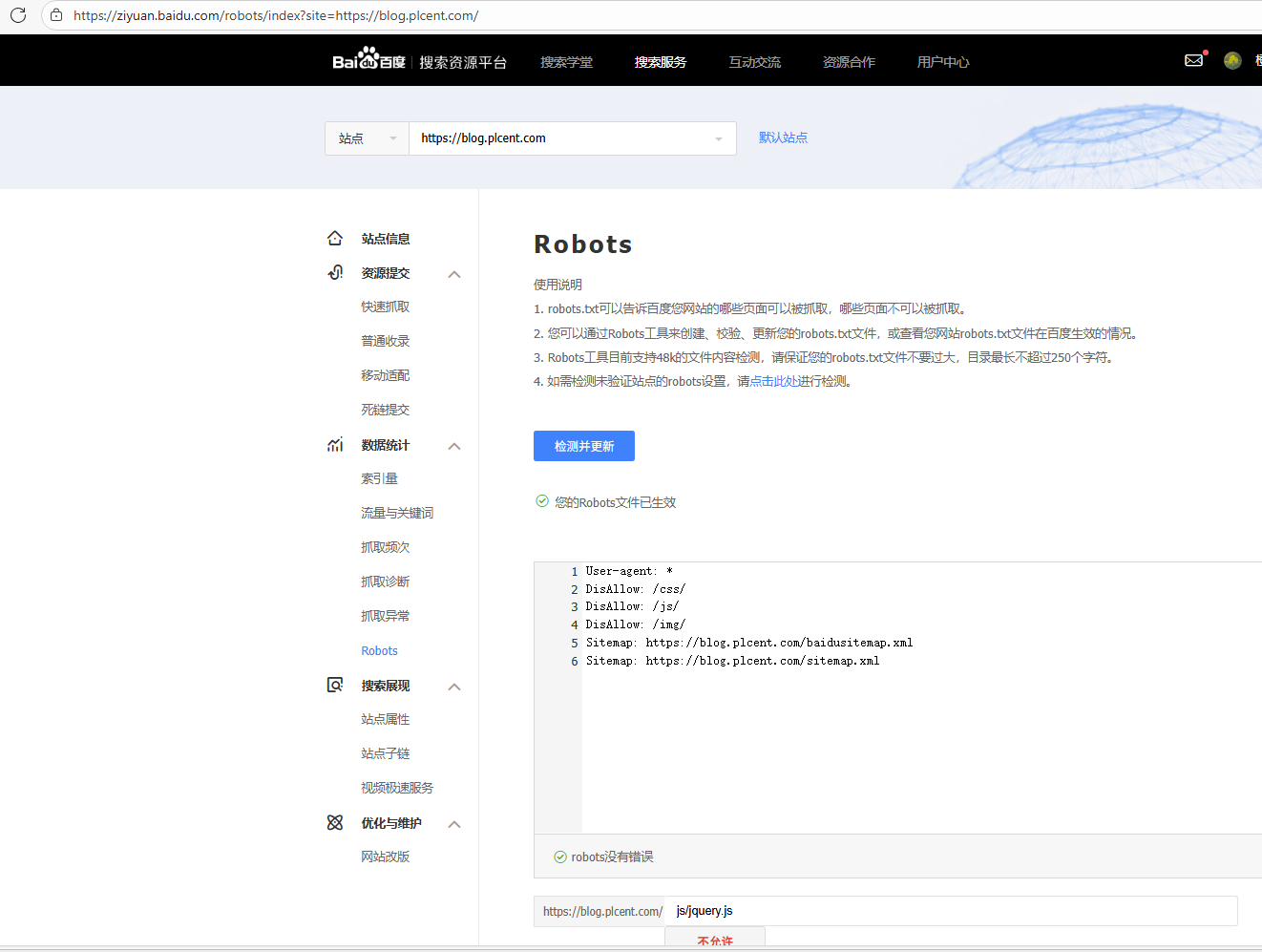Click the chart icon beside 数据统计

(335, 445)
